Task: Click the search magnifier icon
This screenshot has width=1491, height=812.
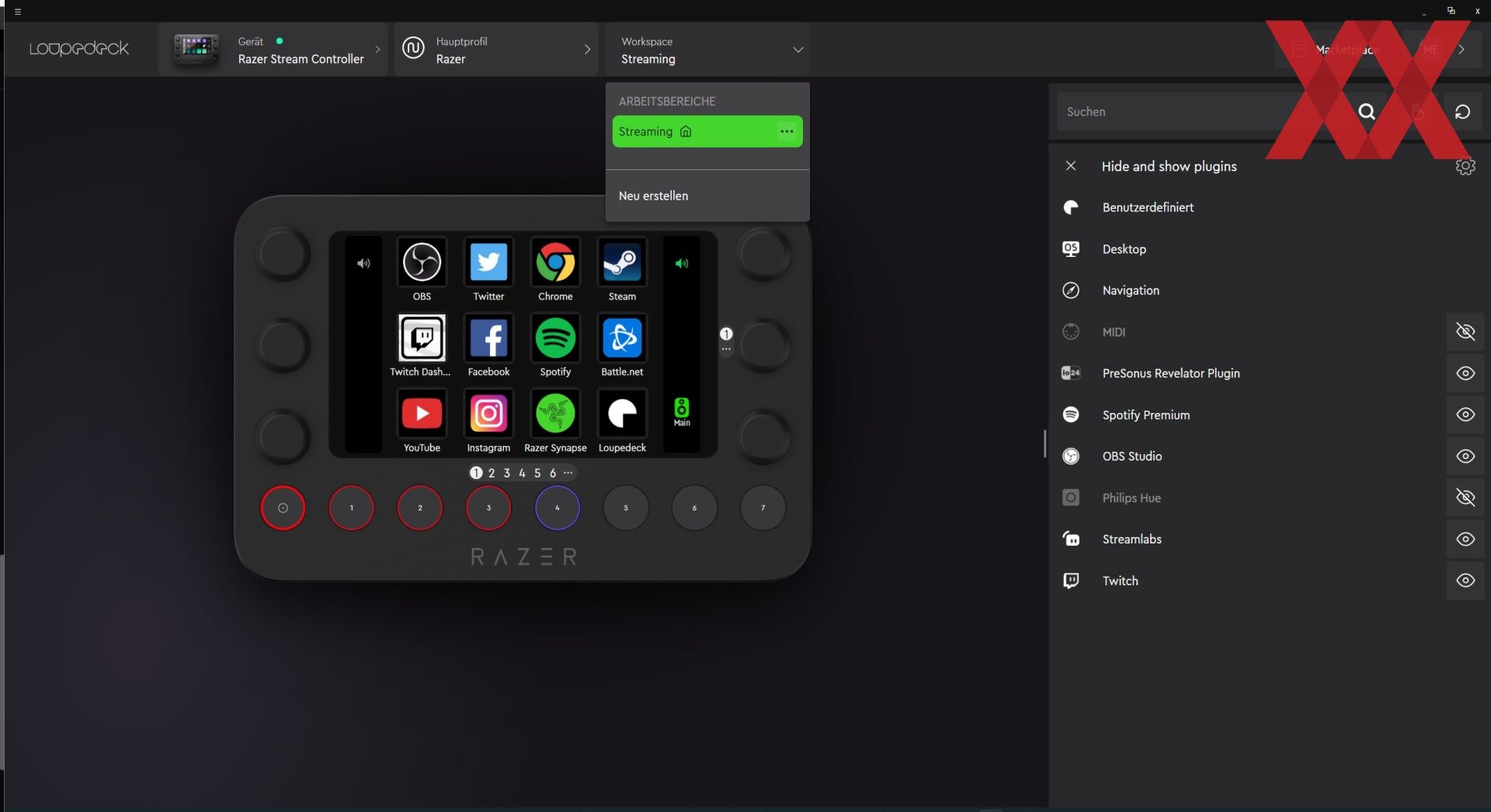Action: coord(1367,112)
